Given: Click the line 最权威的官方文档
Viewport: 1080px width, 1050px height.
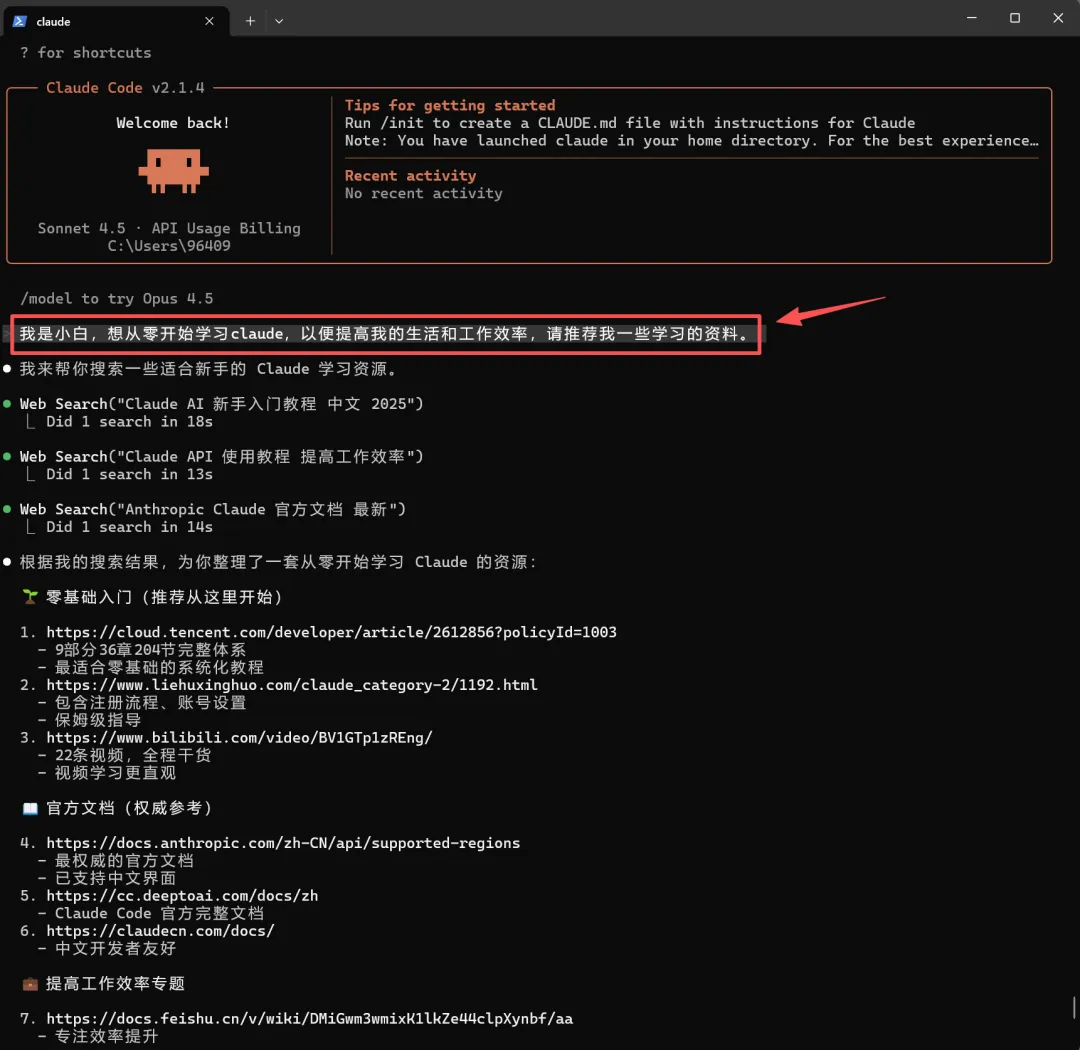Looking at the screenshot, I should pos(124,861).
